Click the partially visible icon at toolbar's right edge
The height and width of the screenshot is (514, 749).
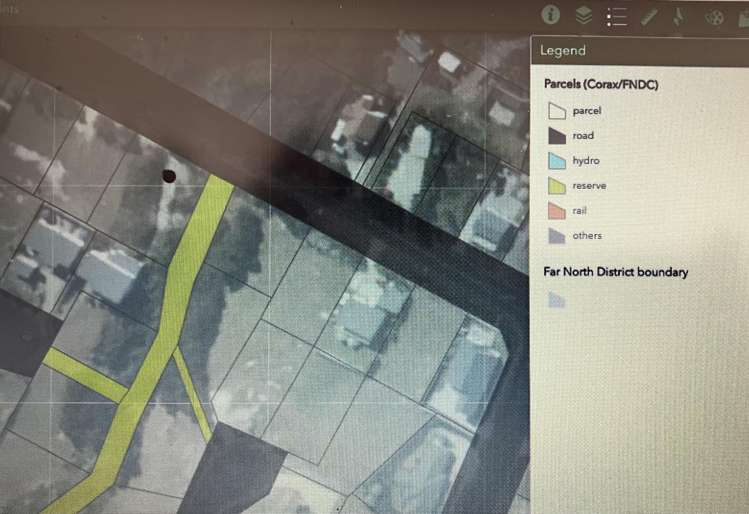pyautogui.click(x=742, y=17)
